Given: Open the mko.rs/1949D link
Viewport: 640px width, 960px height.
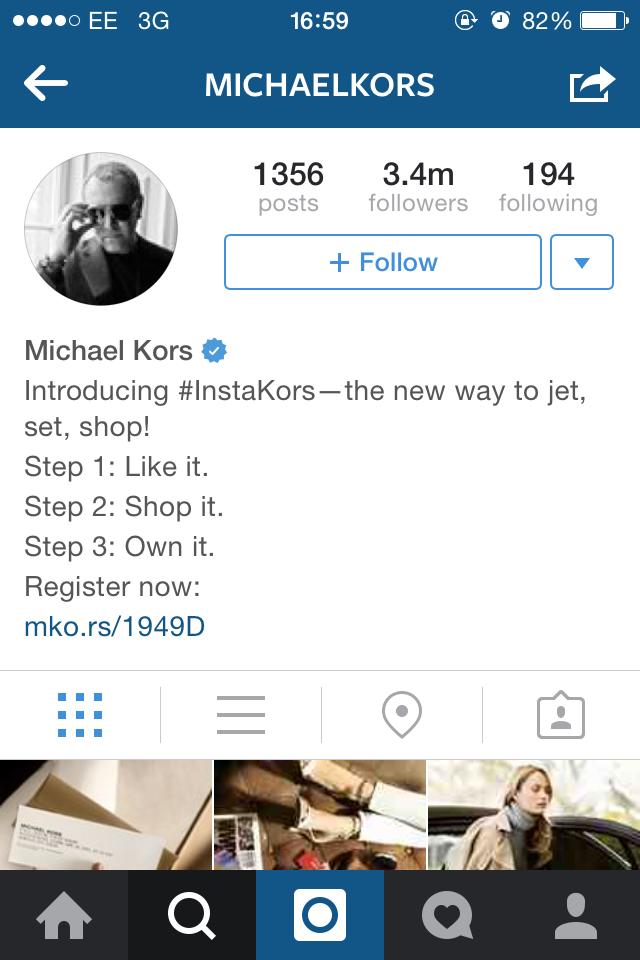Looking at the screenshot, I should point(113,626).
